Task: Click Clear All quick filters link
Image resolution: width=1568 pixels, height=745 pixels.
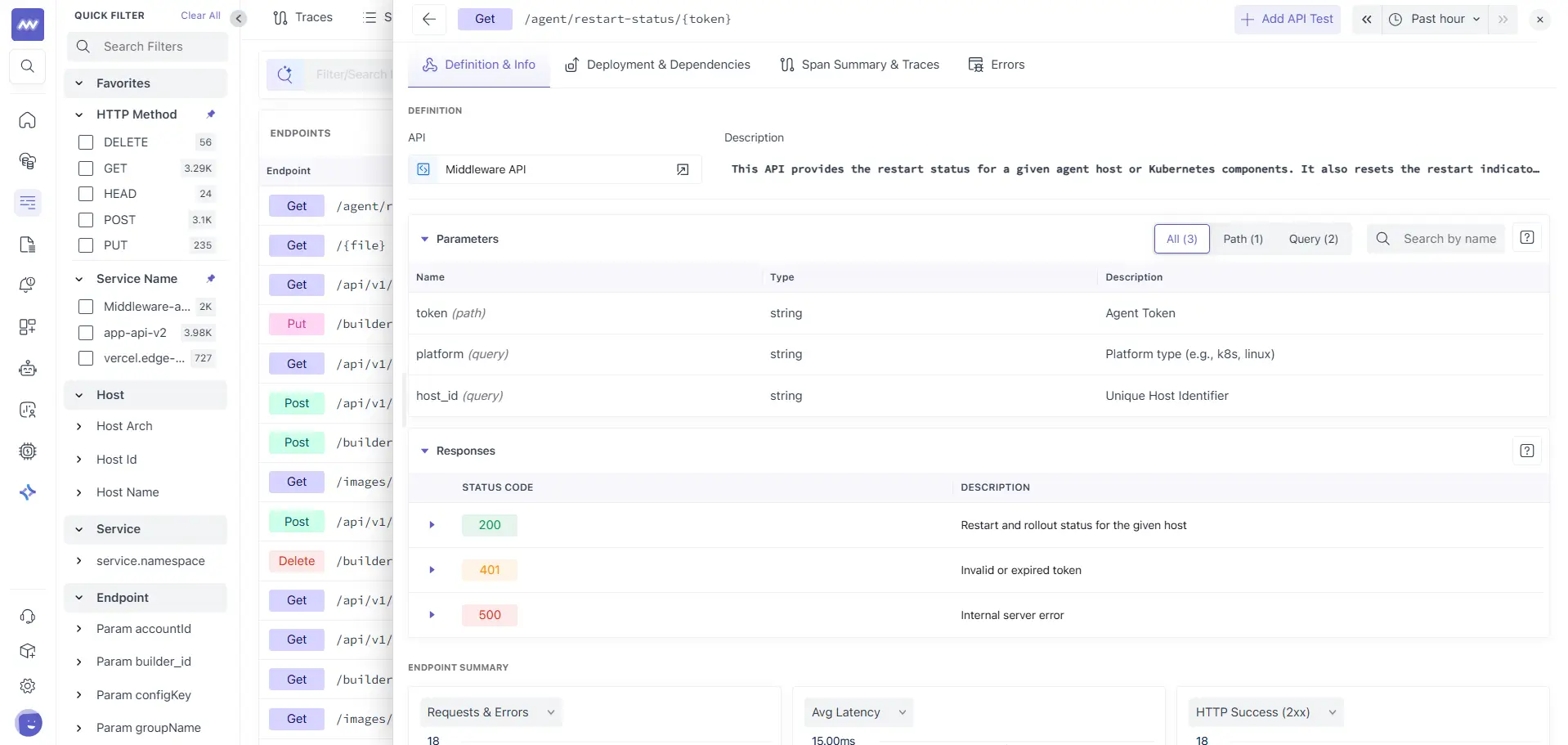Action: coord(200,16)
